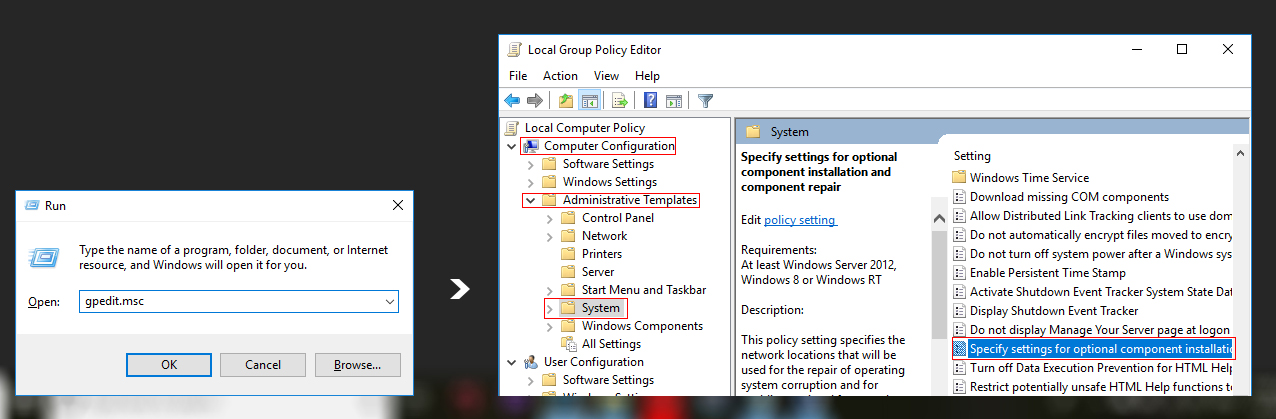Toggle the Show/Hide Action Pane icon
Screen dimensions: 1276x419
tap(674, 100)
